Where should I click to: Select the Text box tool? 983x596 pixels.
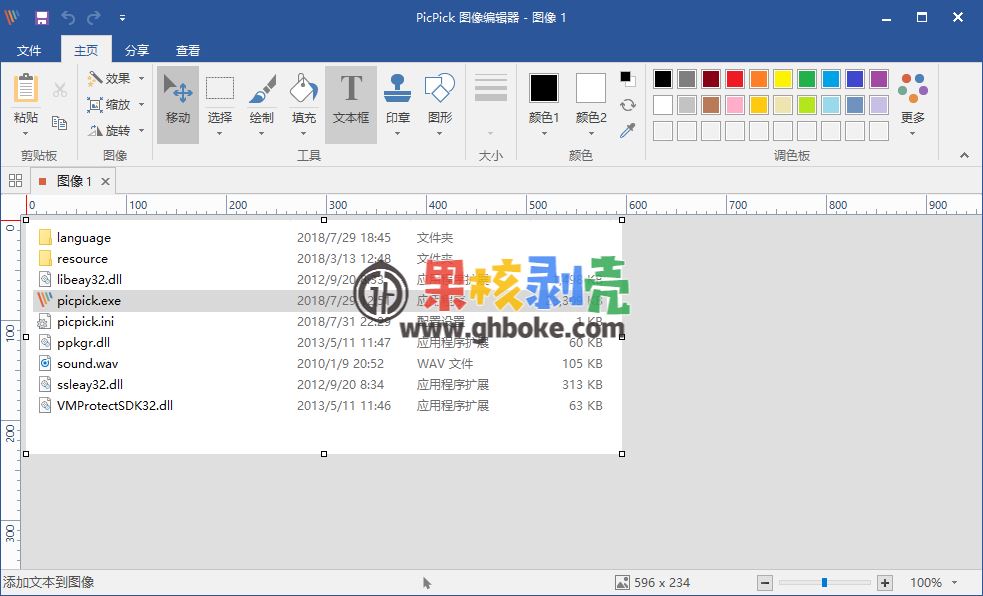(x=351, y=105)
